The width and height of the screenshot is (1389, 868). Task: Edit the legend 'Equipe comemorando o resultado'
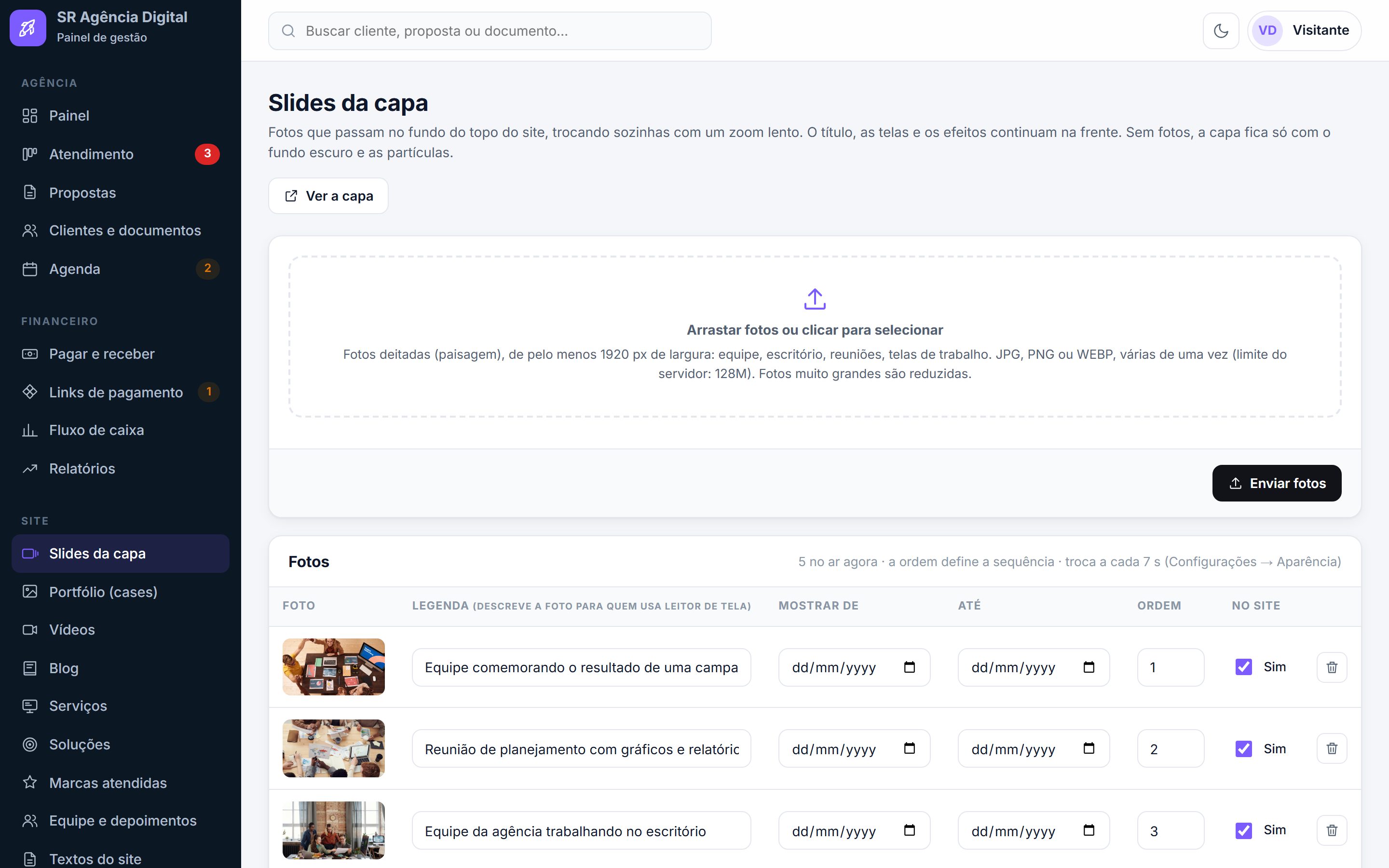(x=582, y=667)
